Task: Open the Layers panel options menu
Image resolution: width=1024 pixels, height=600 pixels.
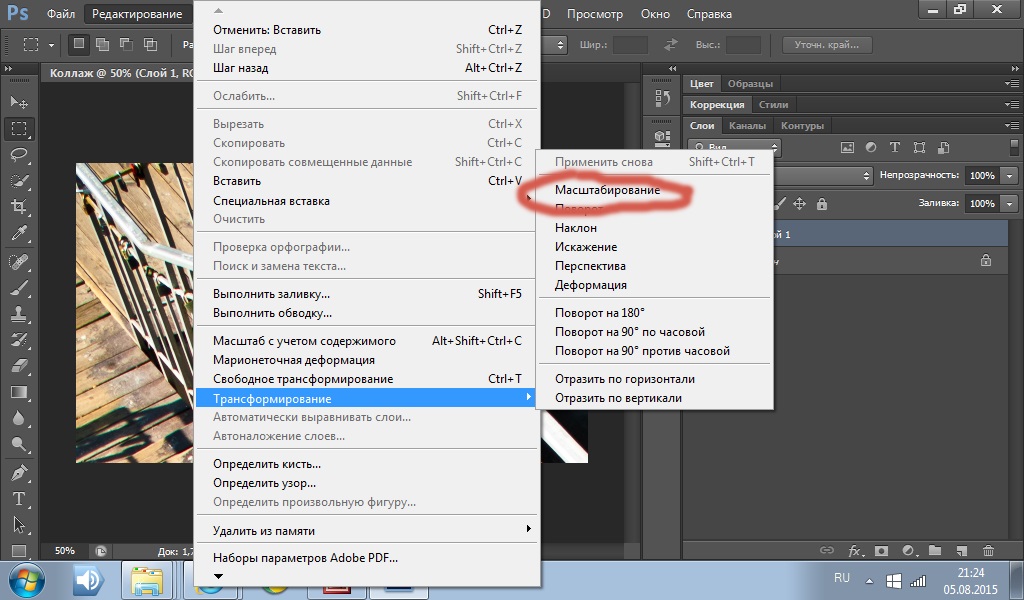Action: click(x=1012, y=125)
